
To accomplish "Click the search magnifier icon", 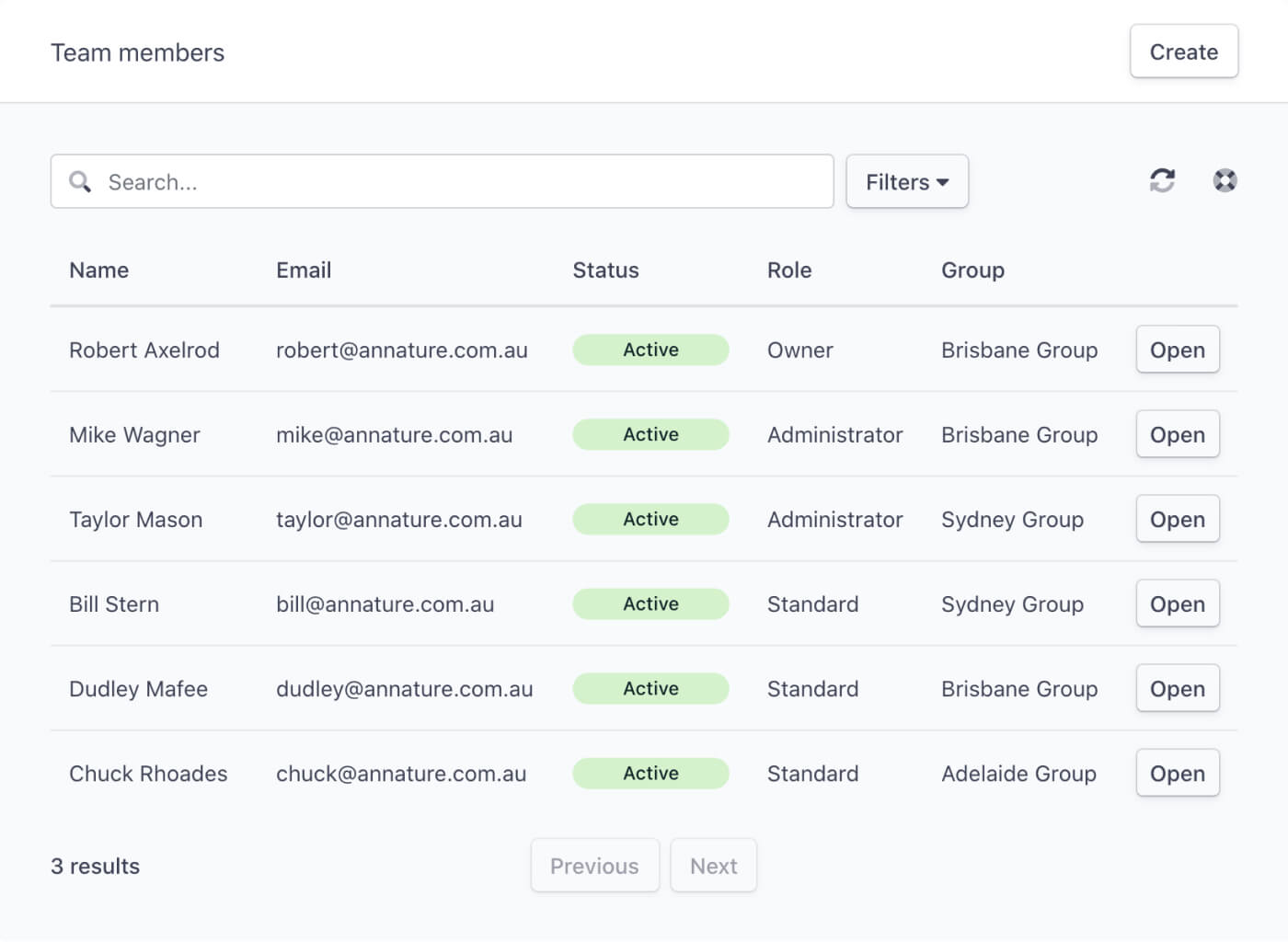I will [x=80, y=181].
